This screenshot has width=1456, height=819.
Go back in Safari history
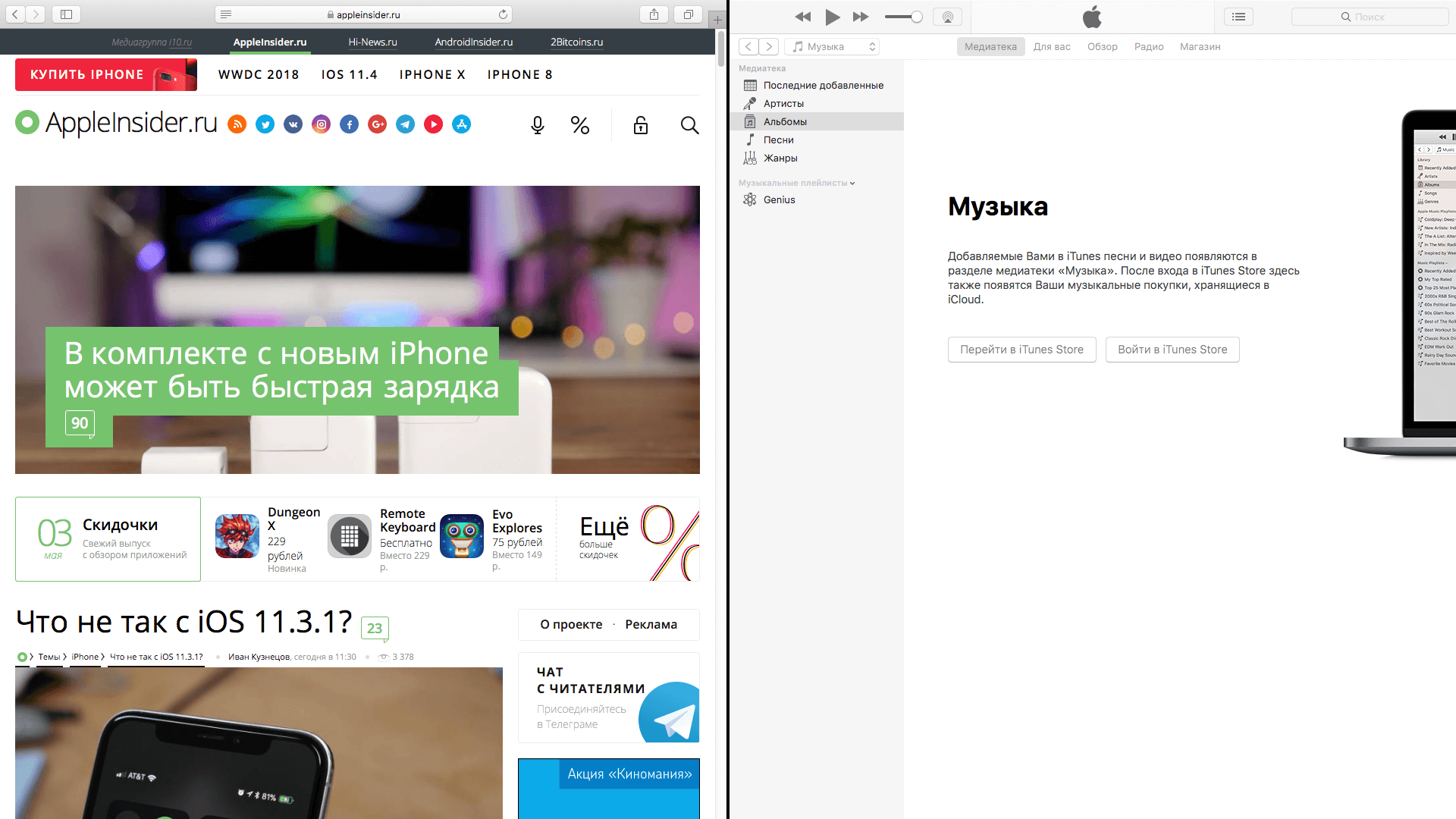coord(14,14)
